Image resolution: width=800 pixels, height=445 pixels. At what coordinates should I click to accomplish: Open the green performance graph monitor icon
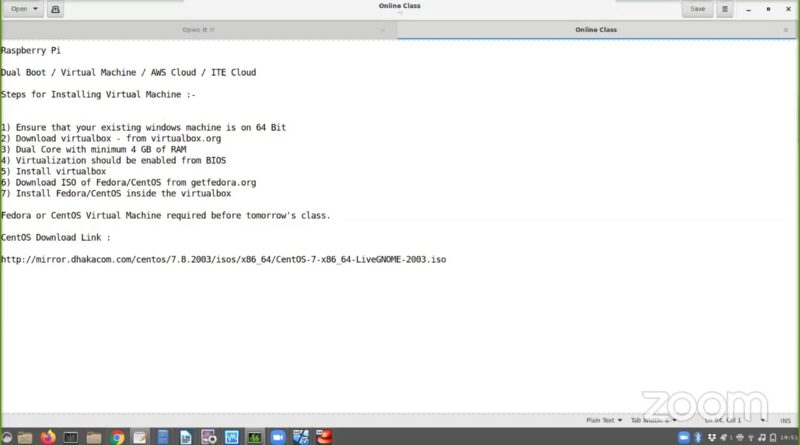[x=255, y=437]
